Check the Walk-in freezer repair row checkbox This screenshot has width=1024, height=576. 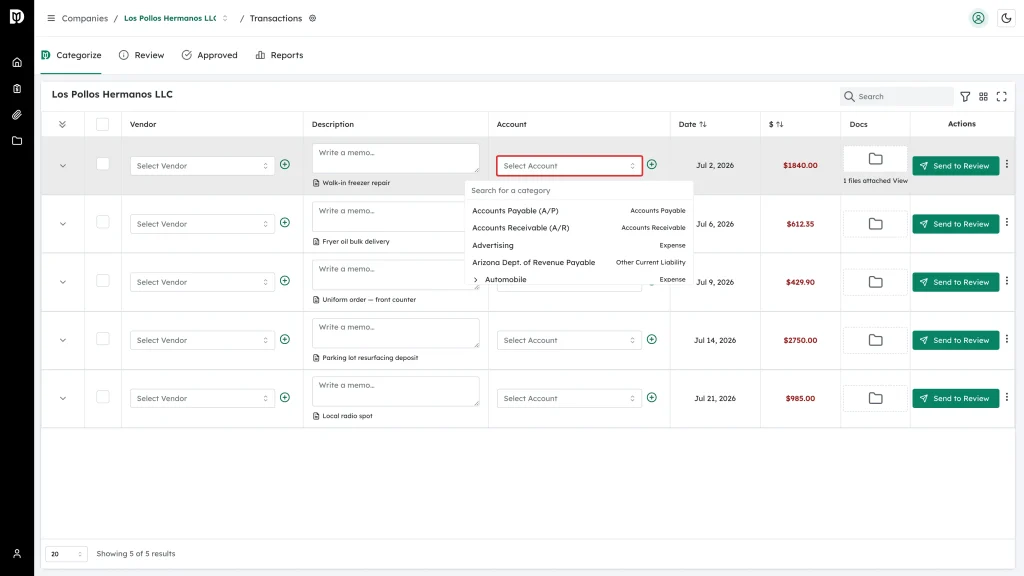(x=103, y=164)
